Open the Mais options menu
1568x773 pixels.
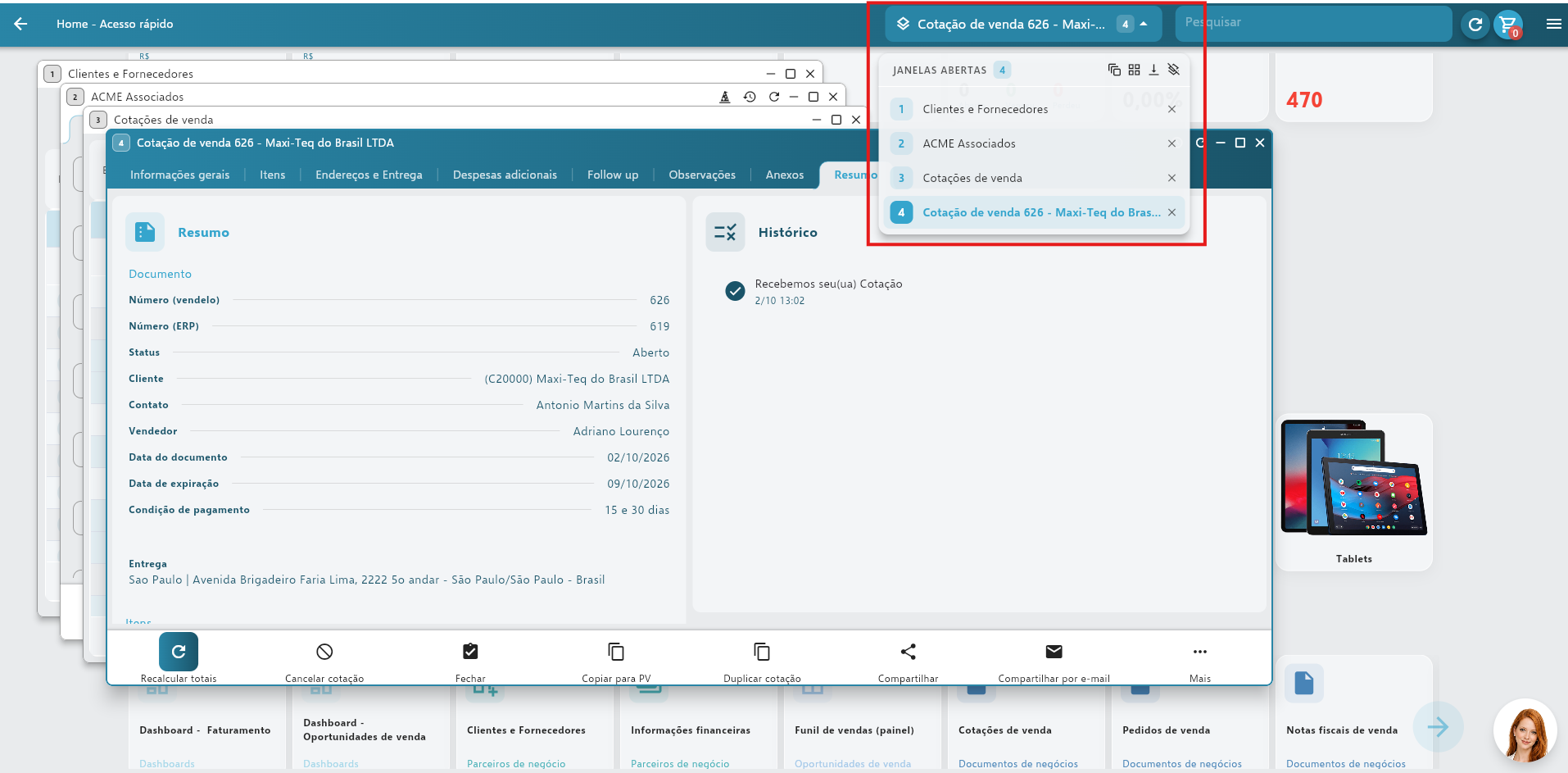1199,652
